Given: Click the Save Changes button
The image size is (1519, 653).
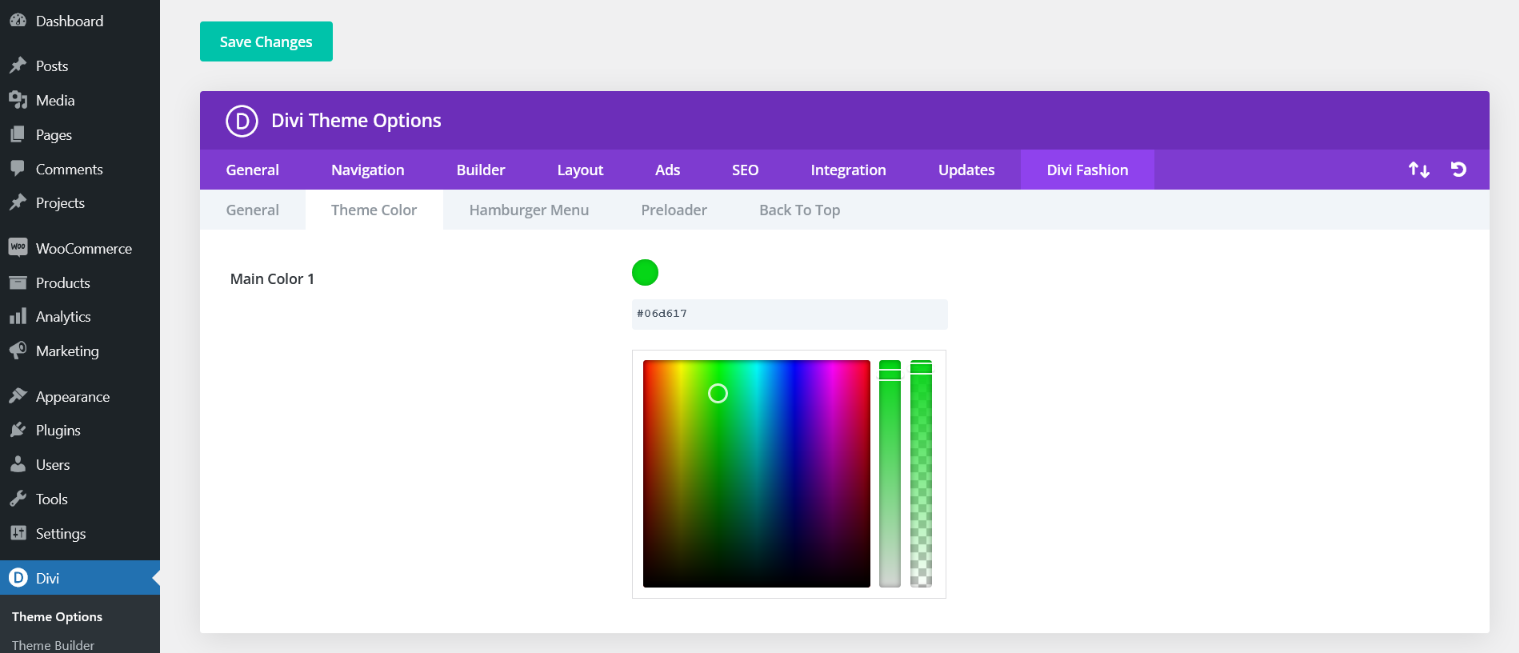Looking at the screenshot, I should [266, 41].
